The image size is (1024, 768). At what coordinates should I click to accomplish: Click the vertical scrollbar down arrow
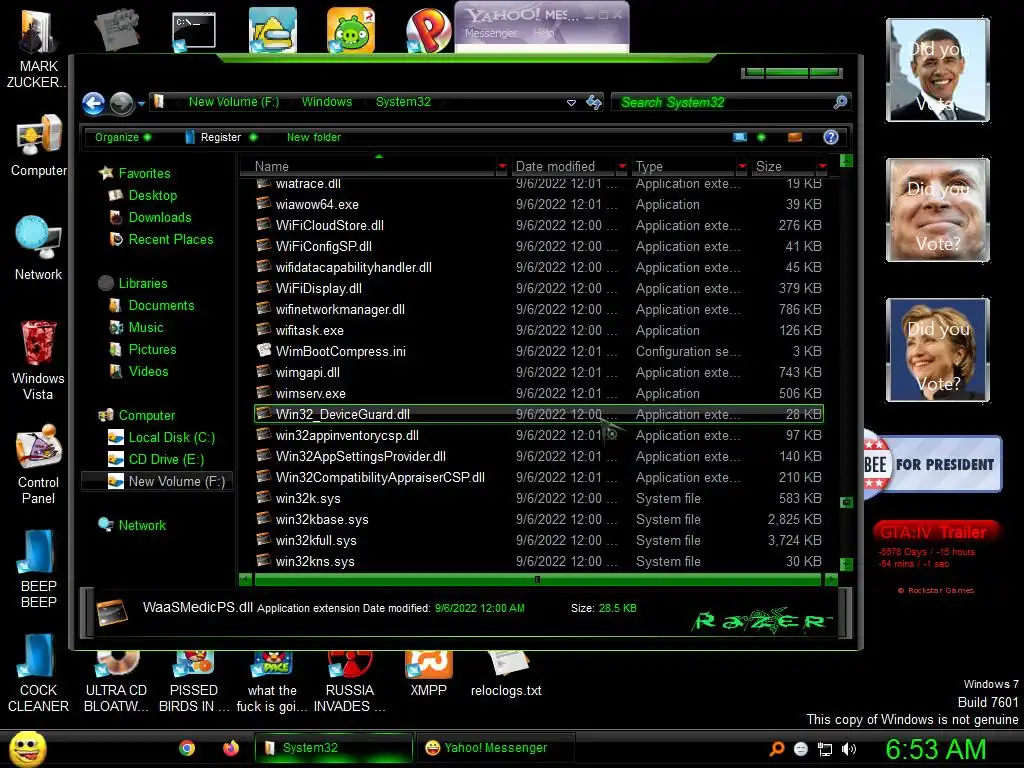[x=846, y=565]
